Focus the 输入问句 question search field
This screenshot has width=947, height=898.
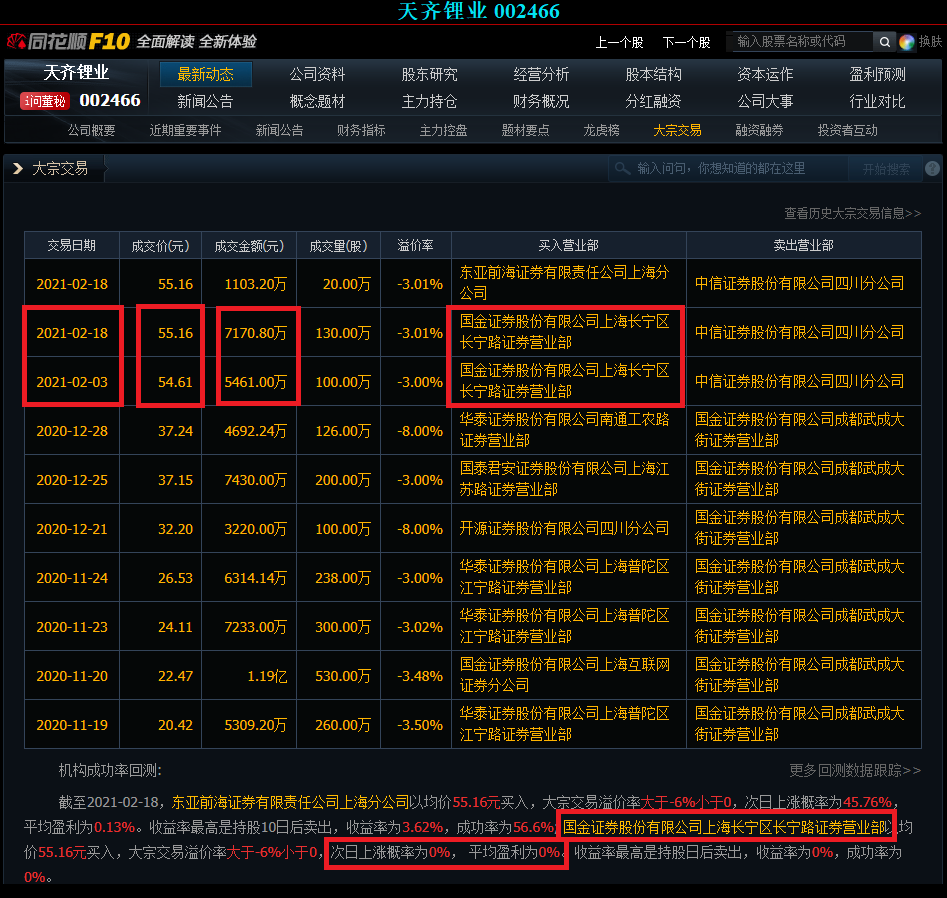[728, 168]
